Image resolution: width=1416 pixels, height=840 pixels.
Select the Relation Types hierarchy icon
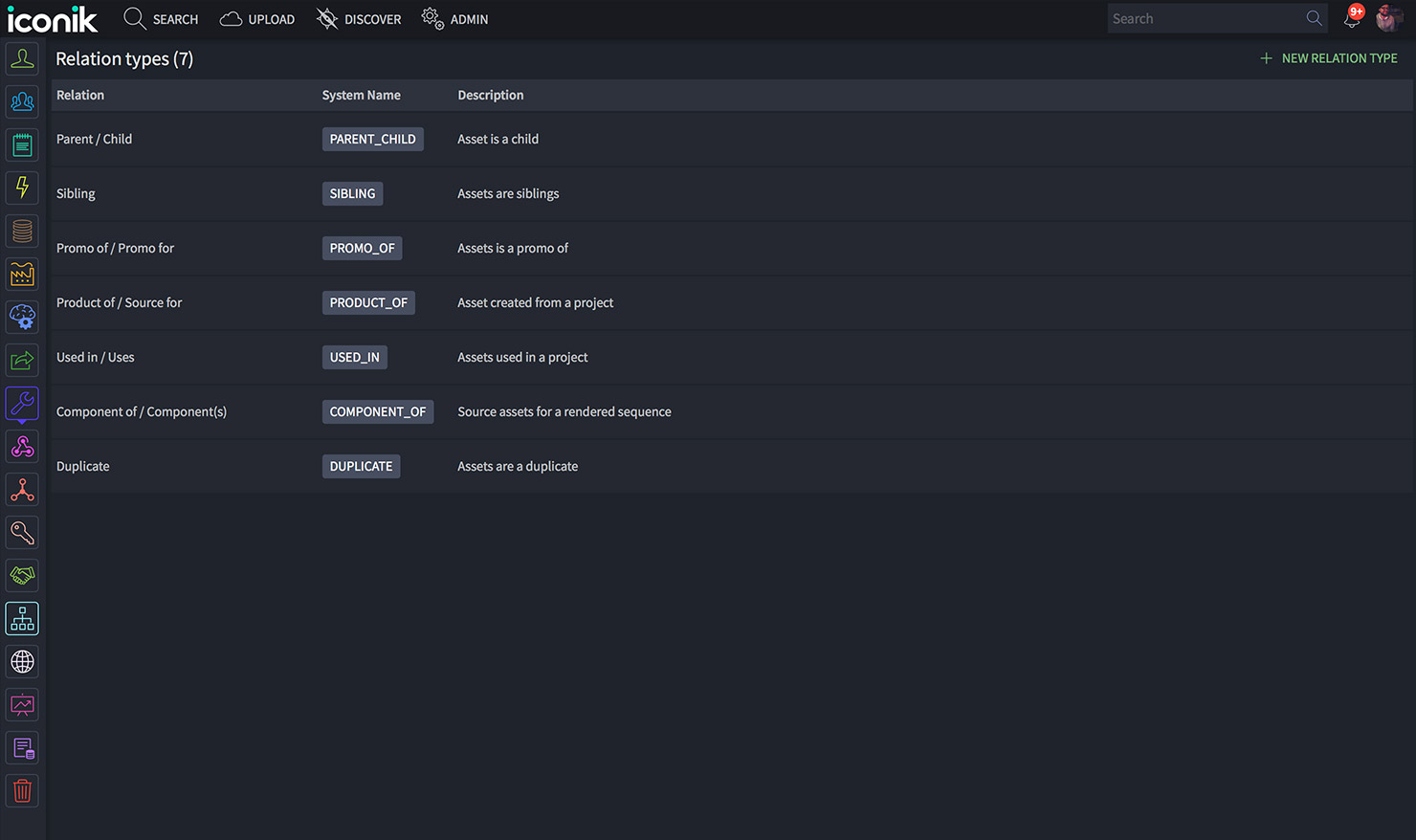22,618
